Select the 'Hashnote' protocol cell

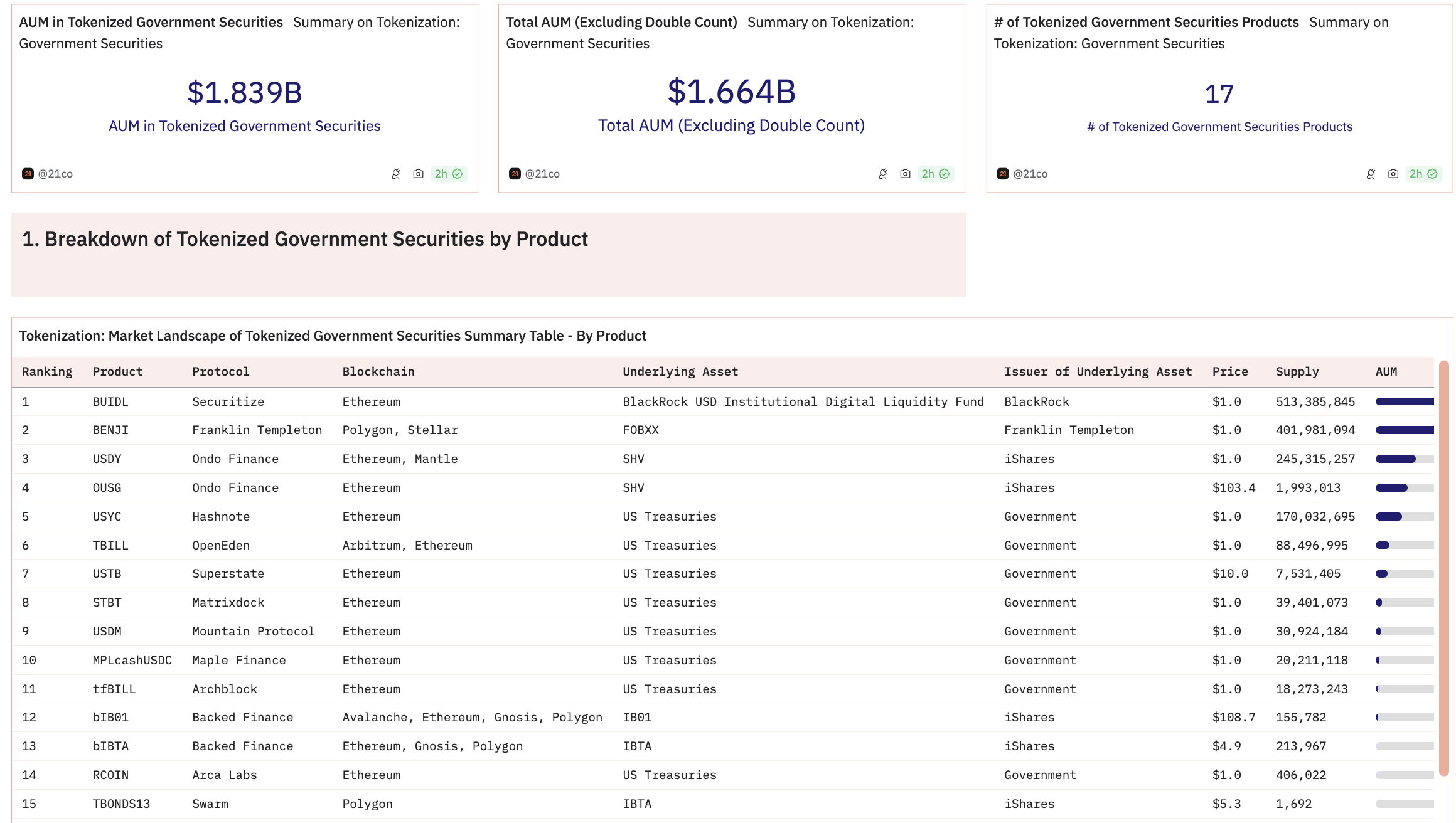221,516
